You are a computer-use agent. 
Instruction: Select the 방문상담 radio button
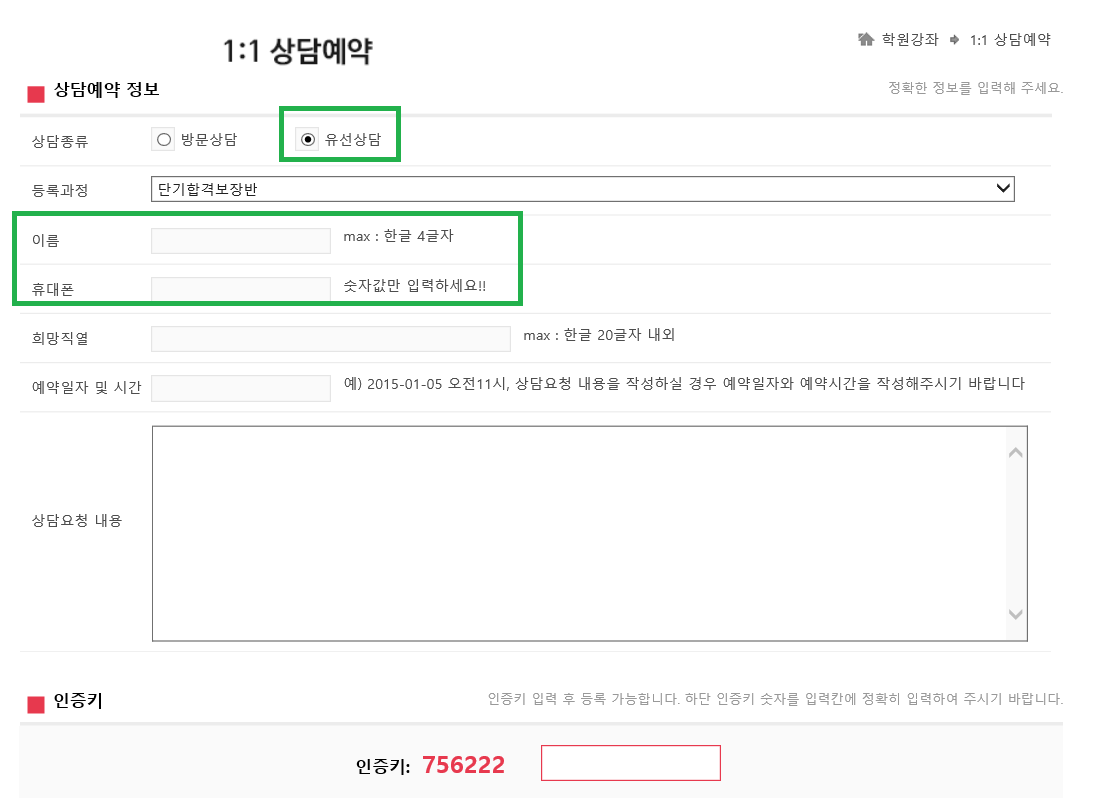click(165, 140)
